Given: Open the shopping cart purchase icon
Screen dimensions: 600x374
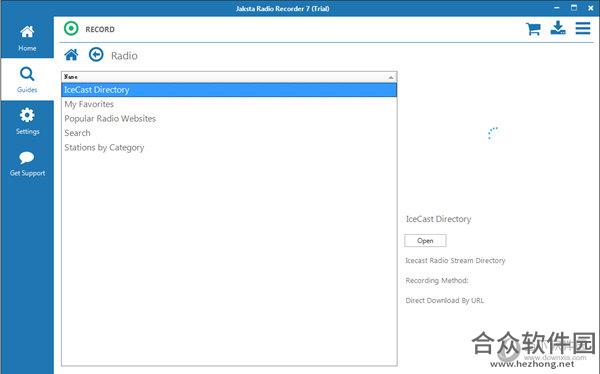Looking at the screenshot, I should pyautogui.click(x=533, y=29).
